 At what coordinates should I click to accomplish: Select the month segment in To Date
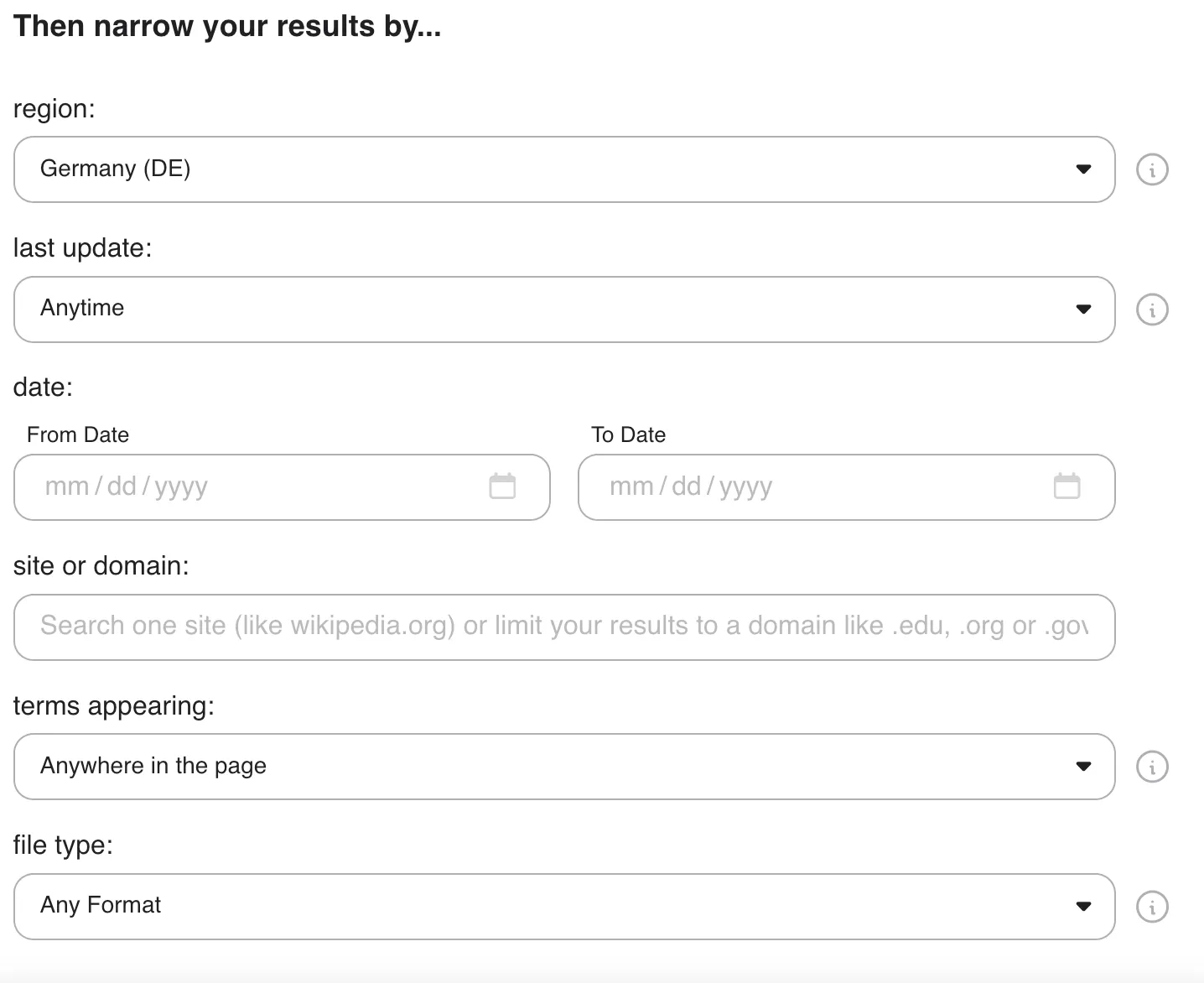[x=631, y=486]
